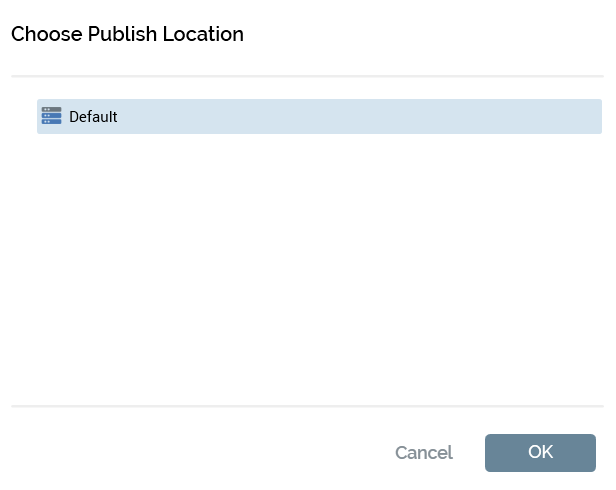Click the Default text label

point(93,117)
